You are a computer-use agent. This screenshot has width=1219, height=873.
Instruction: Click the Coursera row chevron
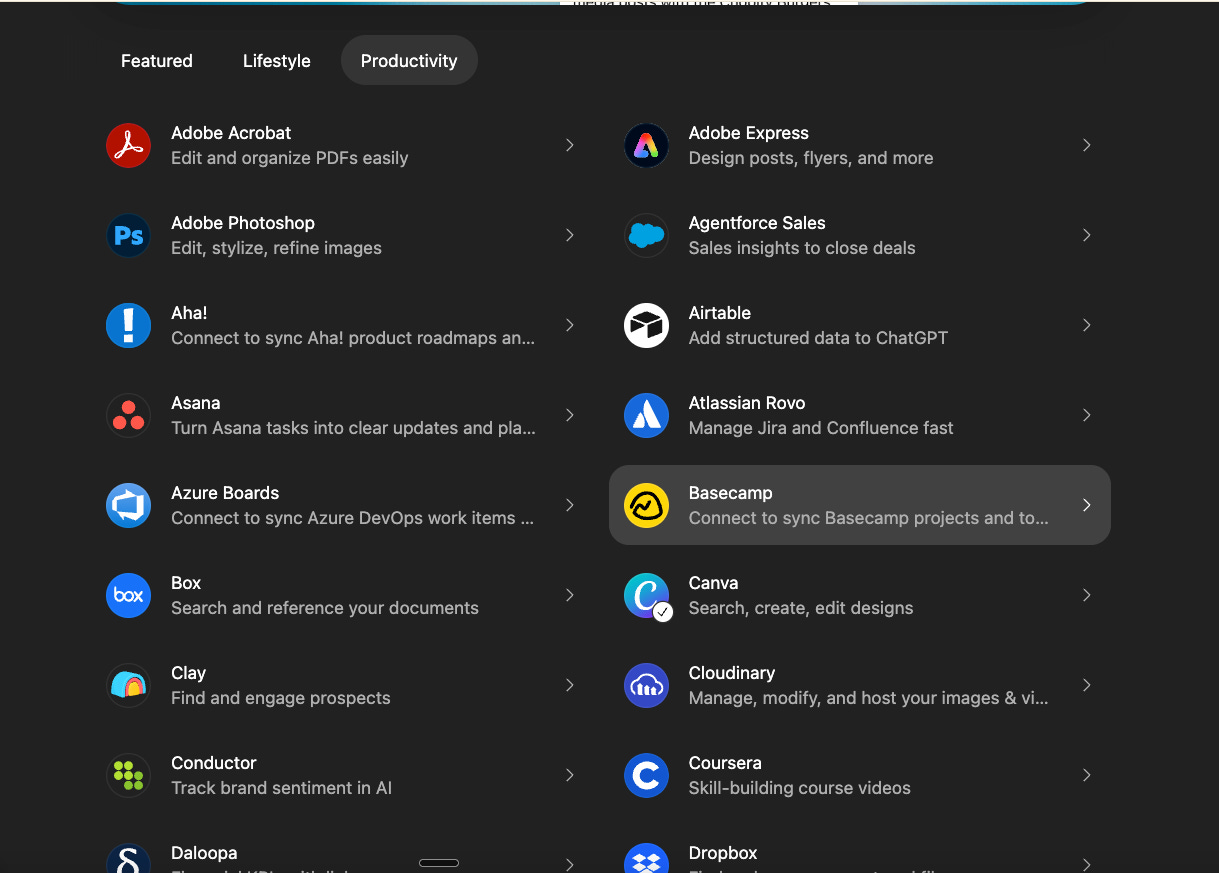tap(1087, 775)
